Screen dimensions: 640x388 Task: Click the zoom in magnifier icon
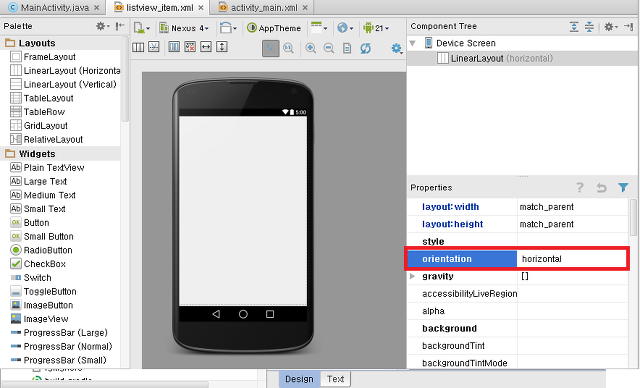(311, 49)
